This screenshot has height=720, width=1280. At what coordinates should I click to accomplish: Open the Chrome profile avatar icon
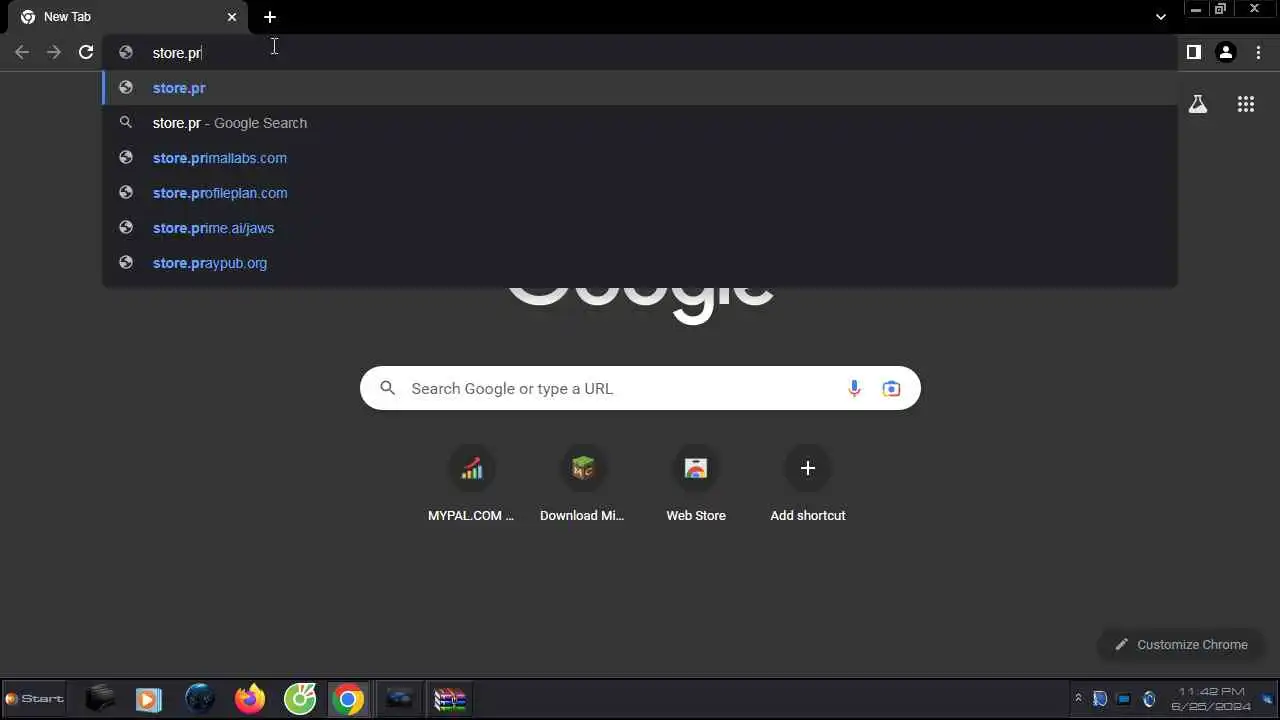coord(1226,52)
